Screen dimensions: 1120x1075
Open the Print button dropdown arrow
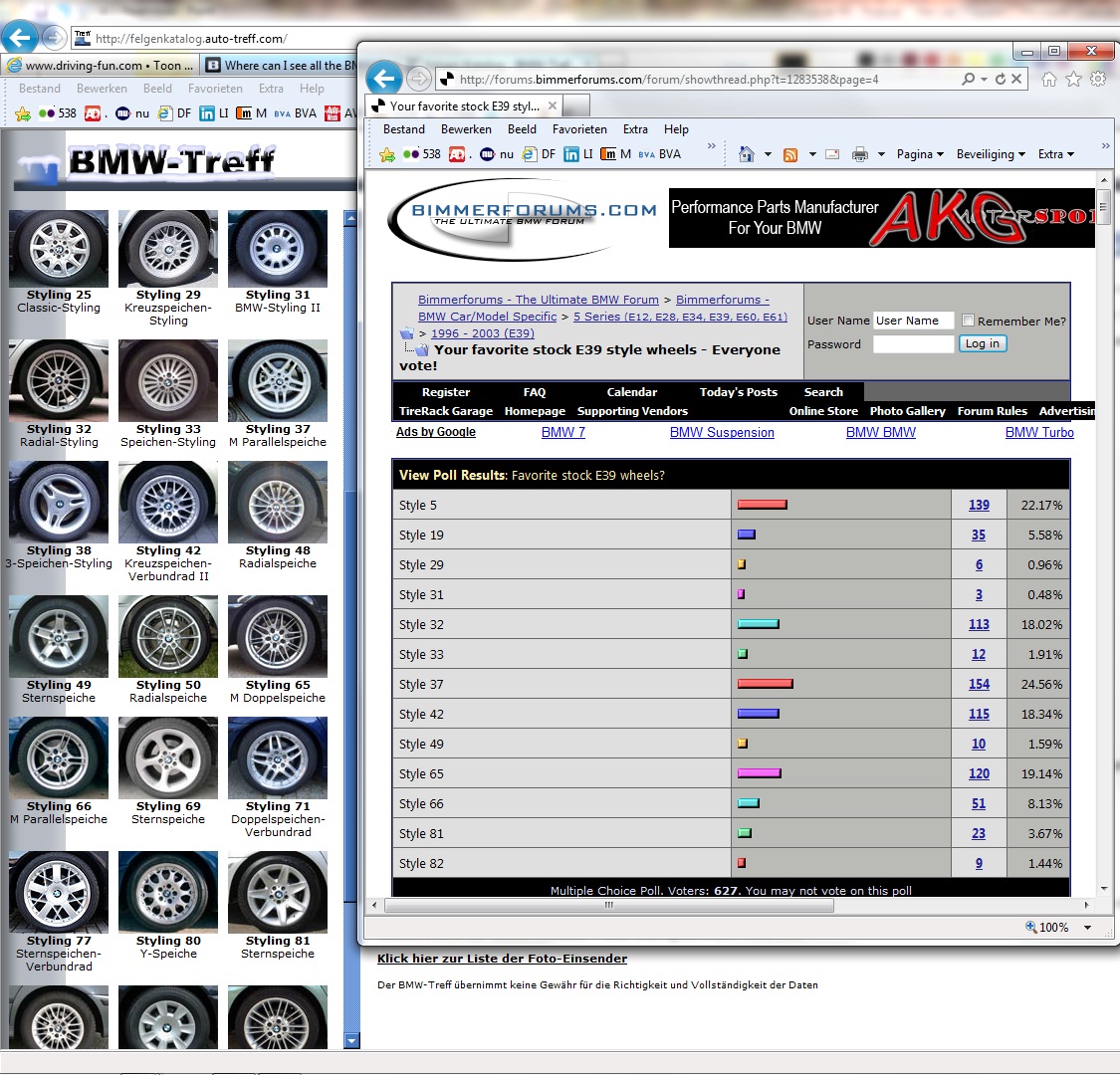[881, 154]
